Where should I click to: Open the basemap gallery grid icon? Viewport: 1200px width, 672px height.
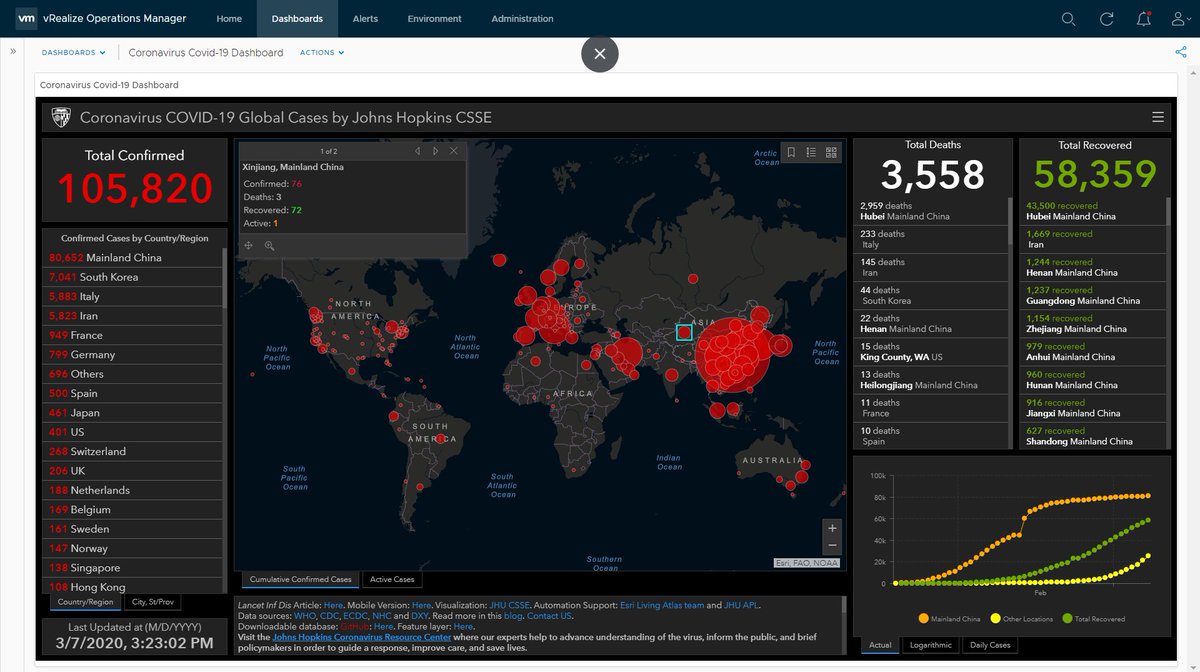pyautogui.click(x=831, y=152)
